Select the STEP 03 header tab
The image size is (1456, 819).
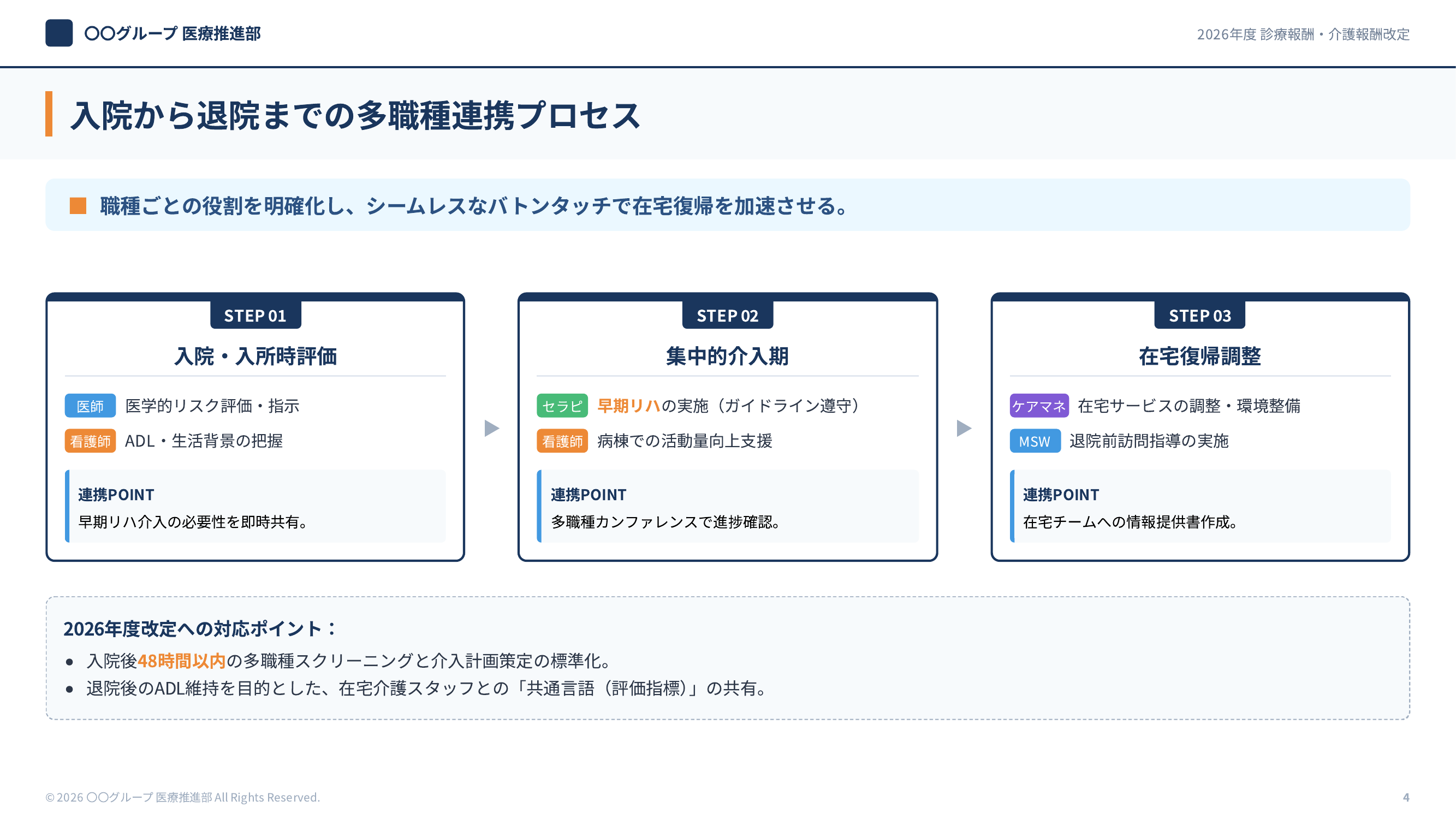click(1199, 316)
